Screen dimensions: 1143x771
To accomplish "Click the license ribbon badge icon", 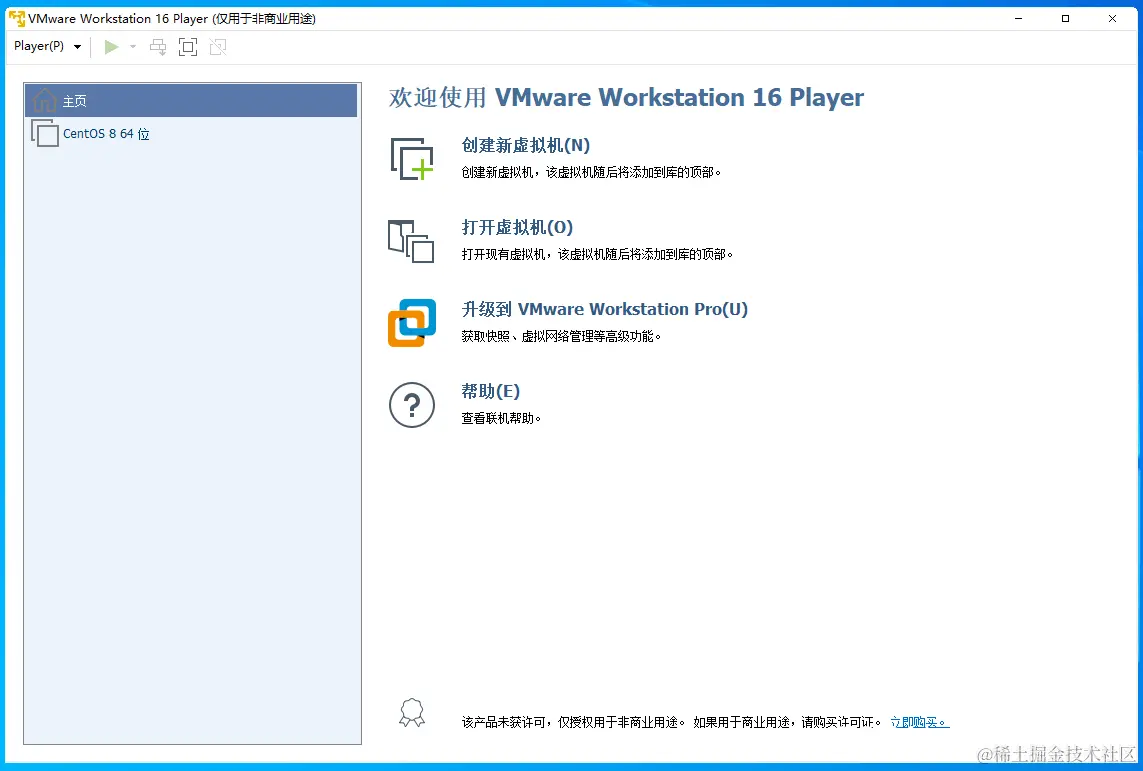I will 412,713.
